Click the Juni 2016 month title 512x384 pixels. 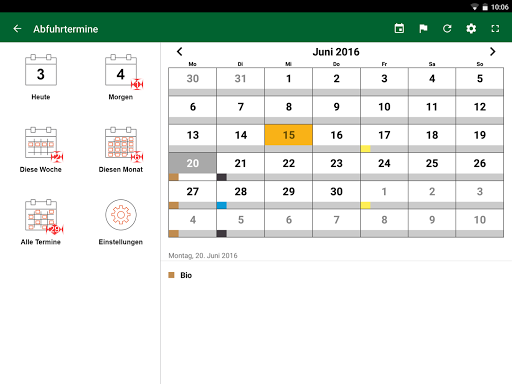336,52
